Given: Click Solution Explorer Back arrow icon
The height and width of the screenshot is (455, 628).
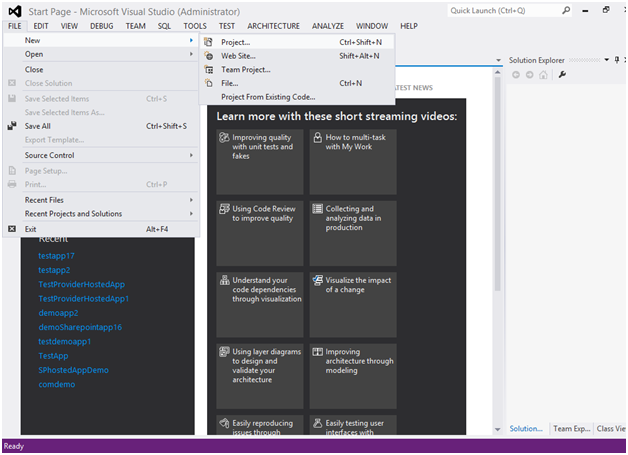Looking at the screenshot, I should pyautogui.click(x=516, y=74).
